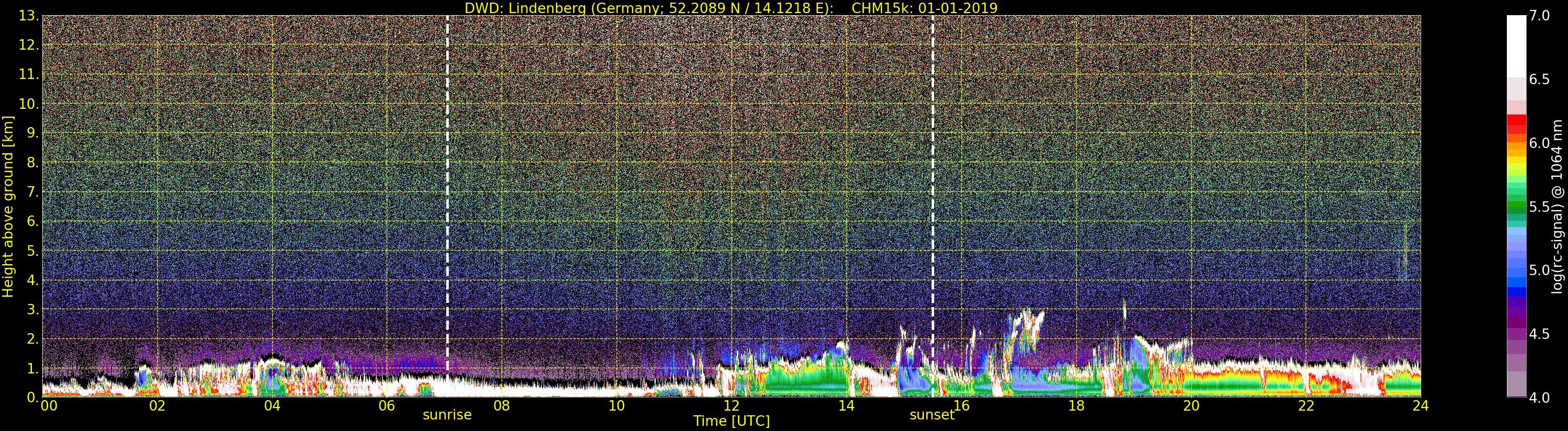Click the '8.' height tick label
This screenshot has width=1568, height=431.
pos(33,163)
